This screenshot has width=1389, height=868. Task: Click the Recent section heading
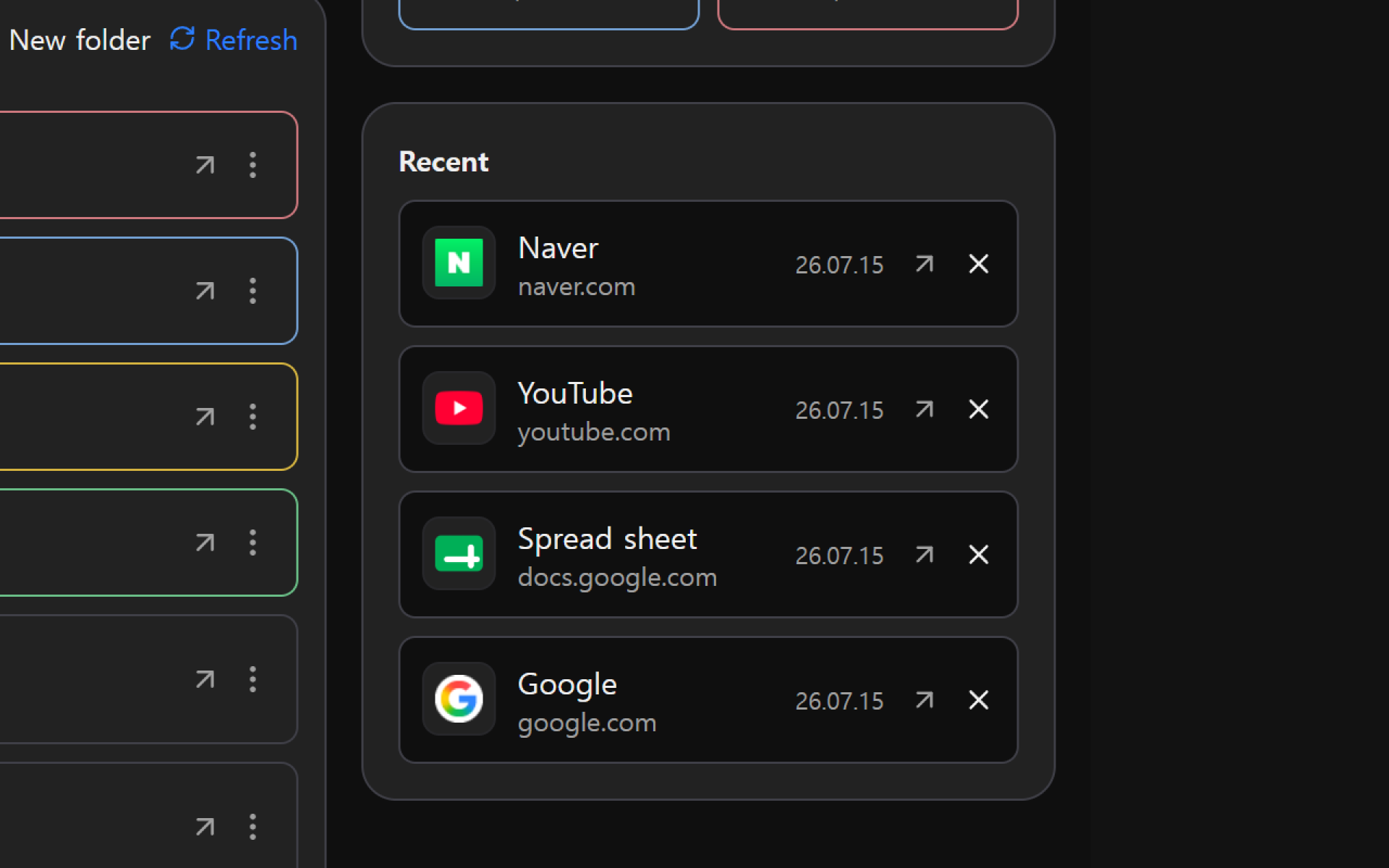443,162
